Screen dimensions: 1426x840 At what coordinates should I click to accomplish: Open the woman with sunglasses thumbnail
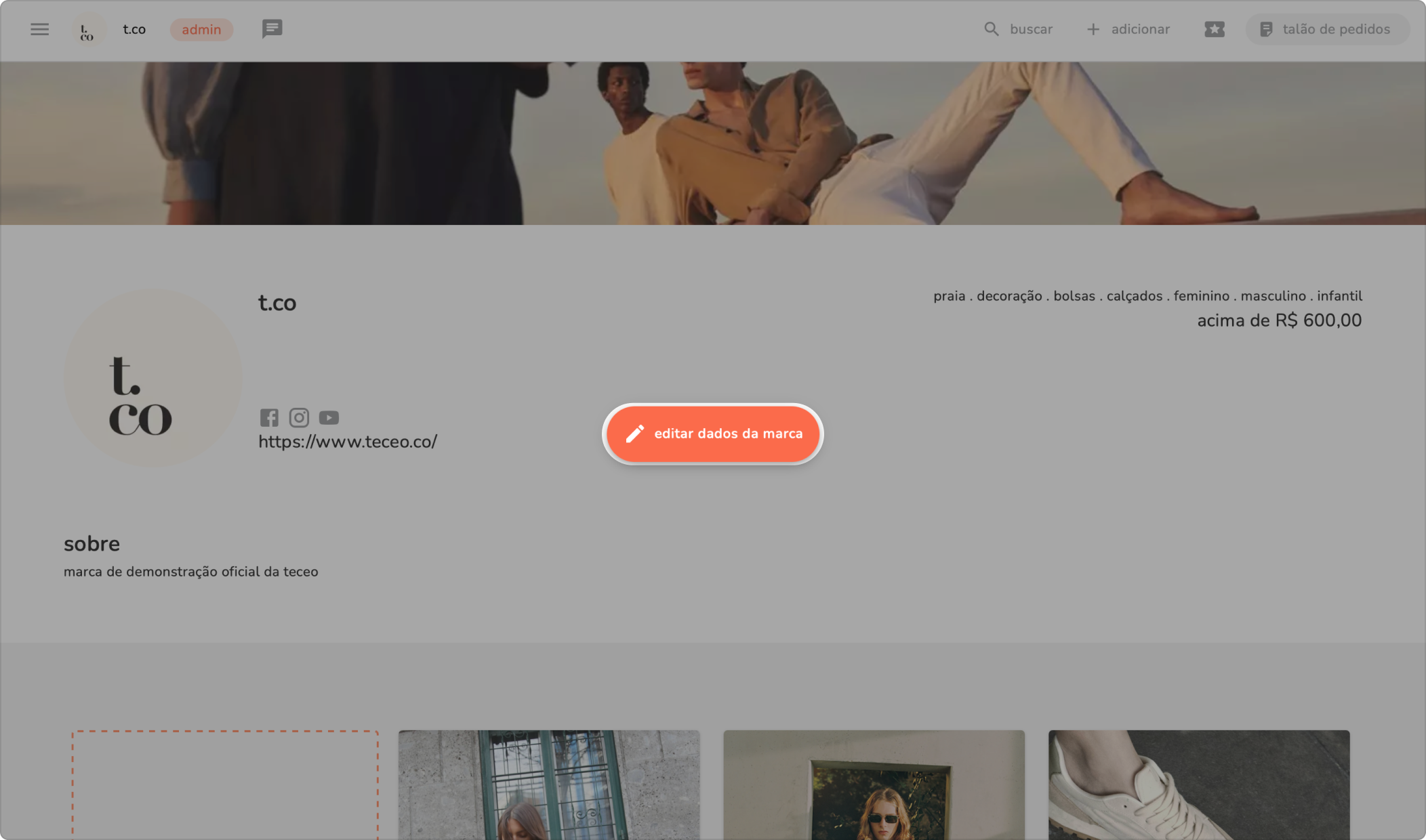(874, 784)
